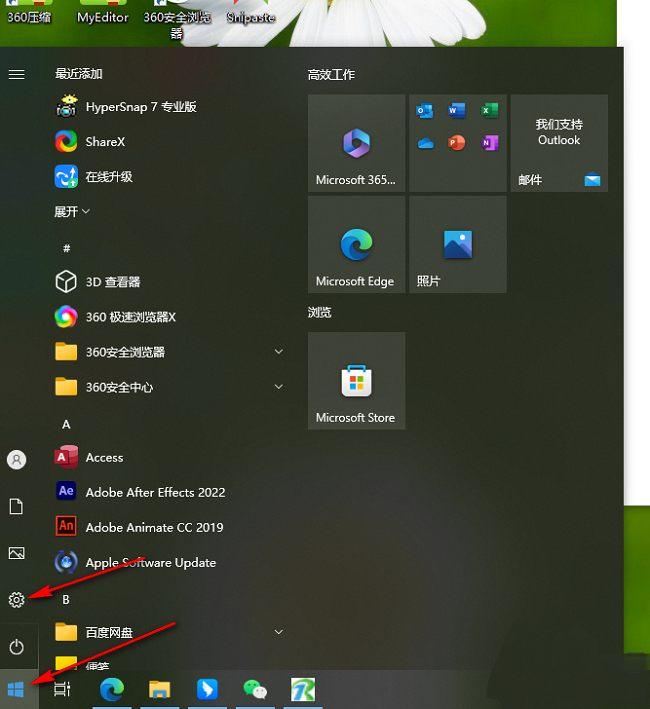Image resolution: width=650 pixels, height=709 pixels.
Task: Select the letter A index header
Action: (66, 424)
